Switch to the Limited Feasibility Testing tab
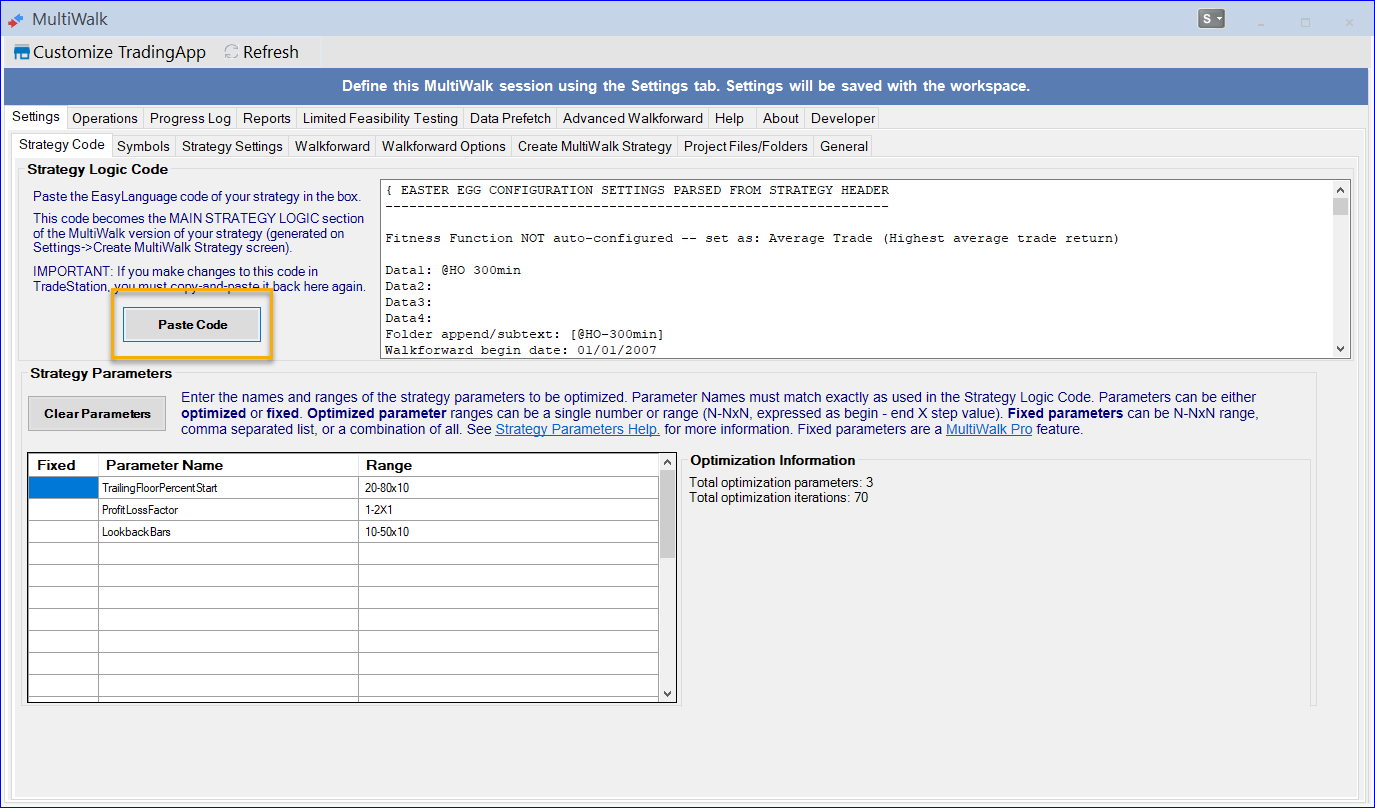1375x808 pixels. [380, 118]
